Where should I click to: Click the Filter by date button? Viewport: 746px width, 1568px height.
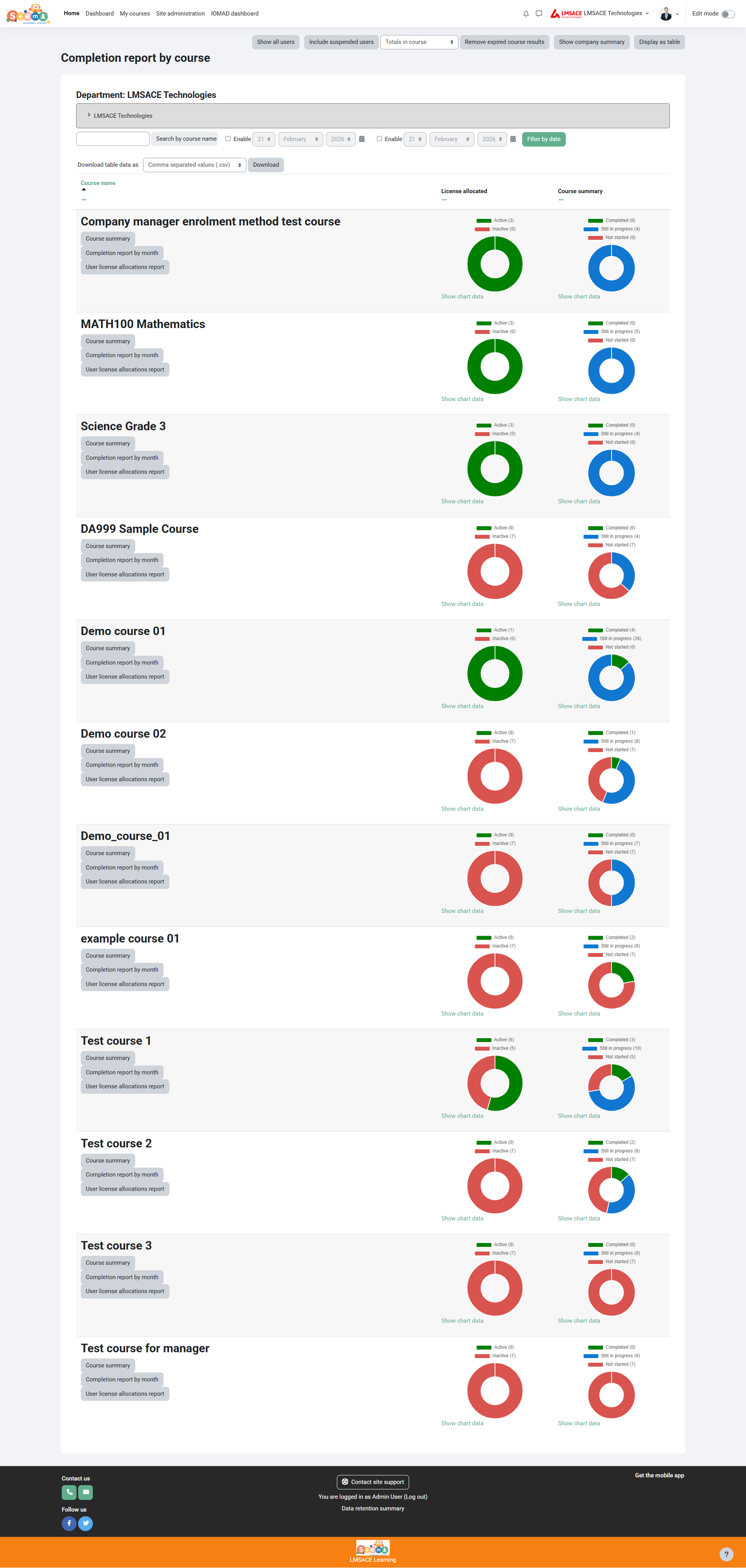pyautogui.click(x=543, y=140)
